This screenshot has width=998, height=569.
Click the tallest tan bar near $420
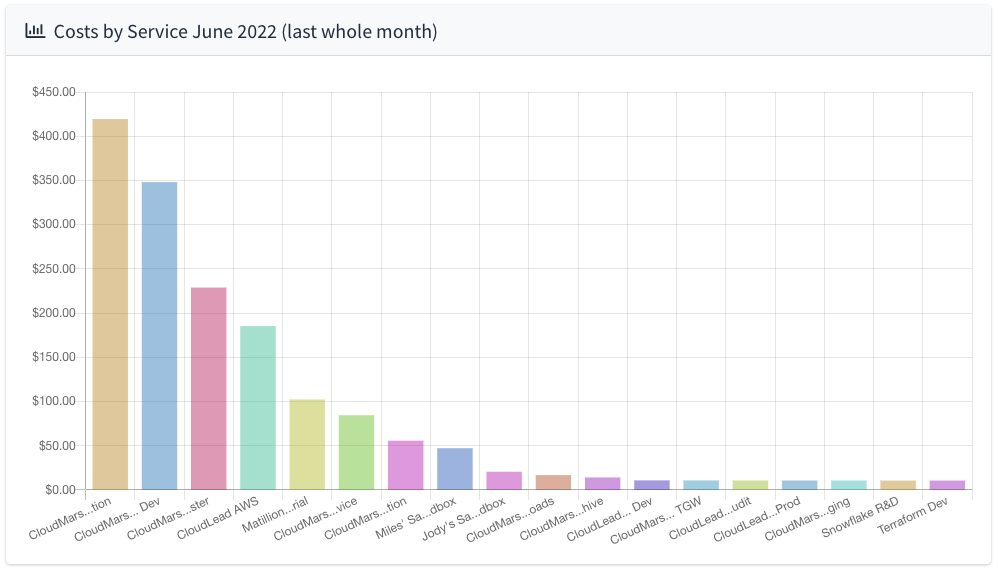click(x=110, y=304)
